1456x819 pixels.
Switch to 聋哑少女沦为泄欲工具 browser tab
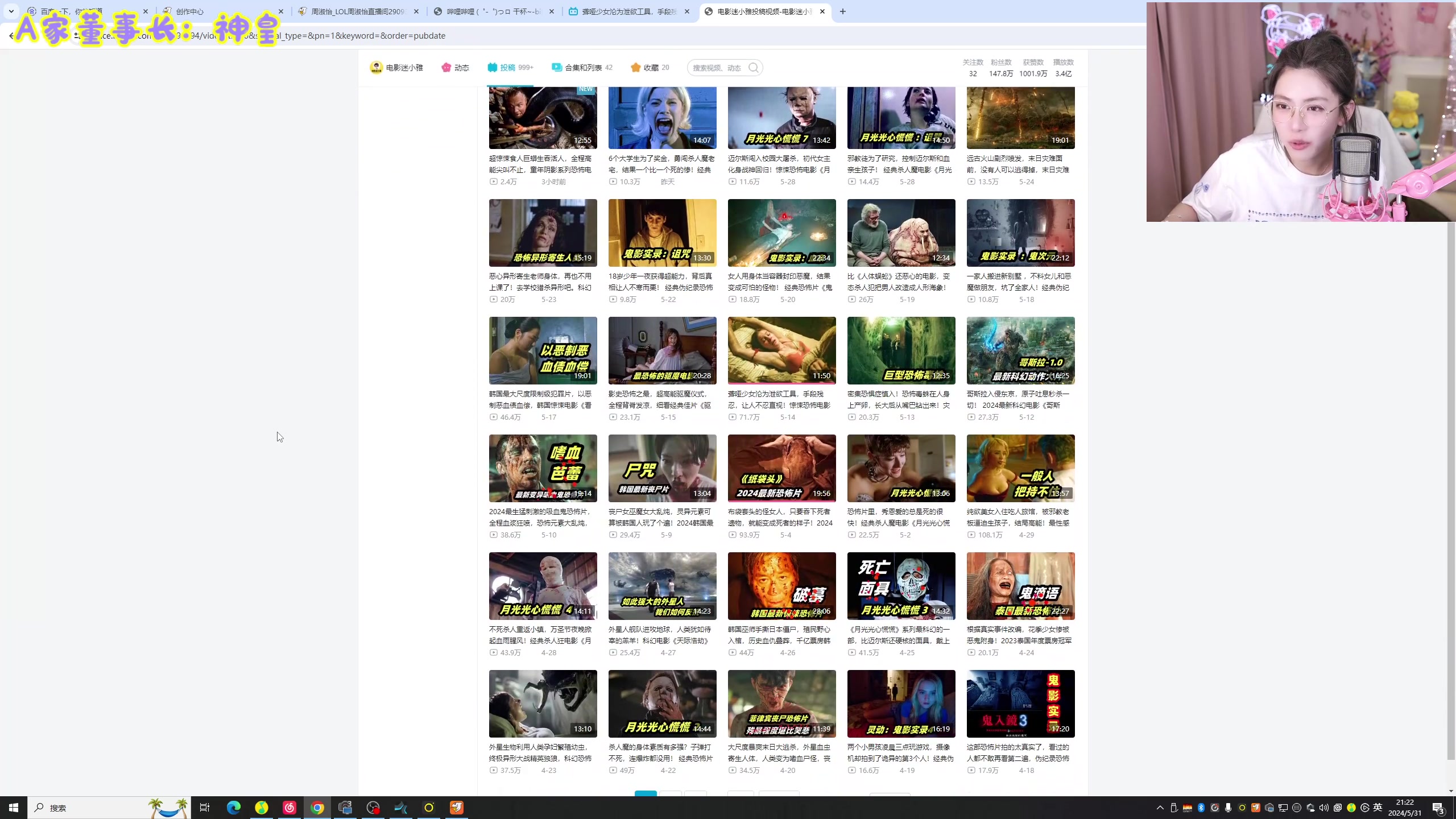[629, 11]
